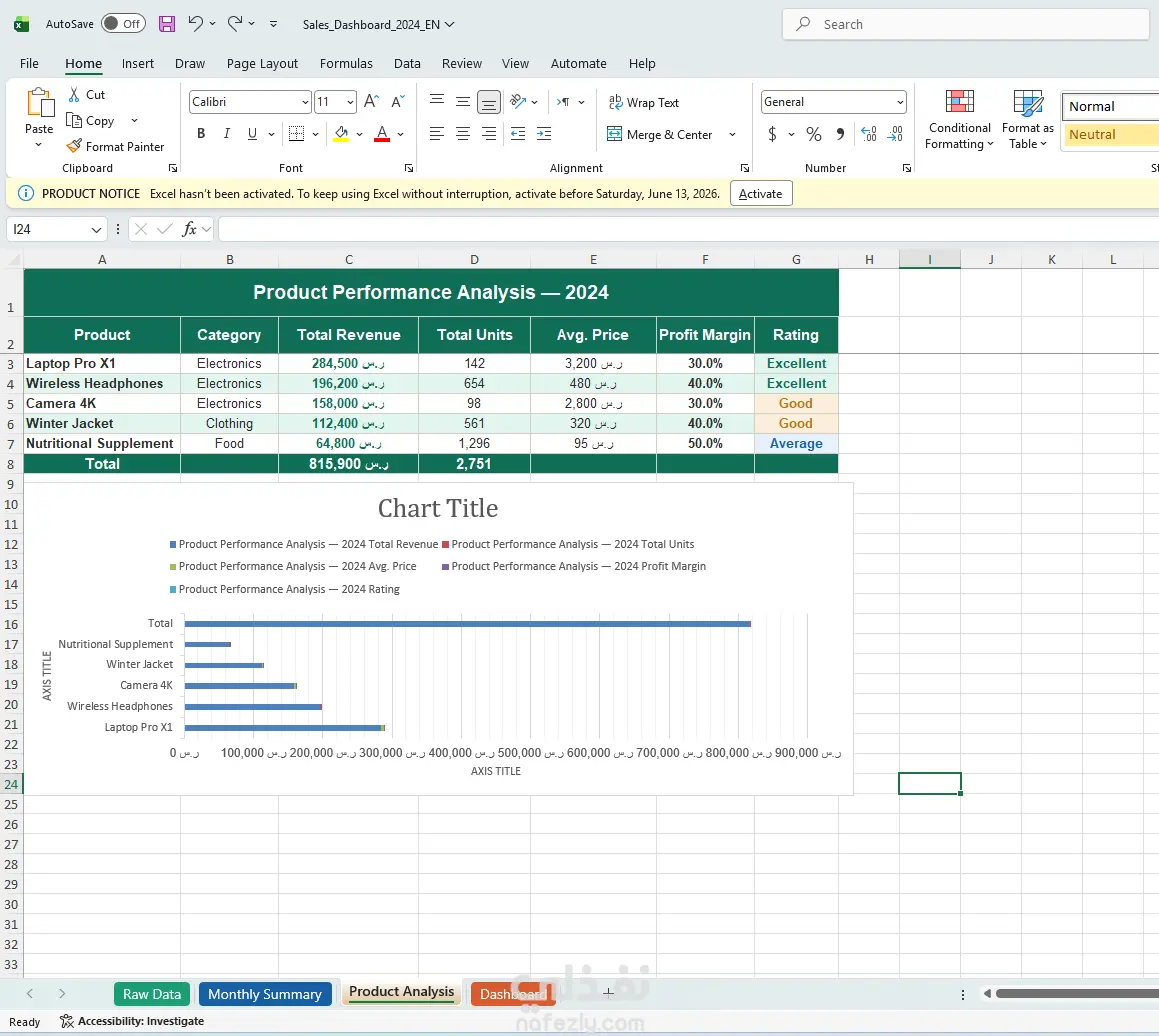Open the General number format dropdown

coord(900,102)
